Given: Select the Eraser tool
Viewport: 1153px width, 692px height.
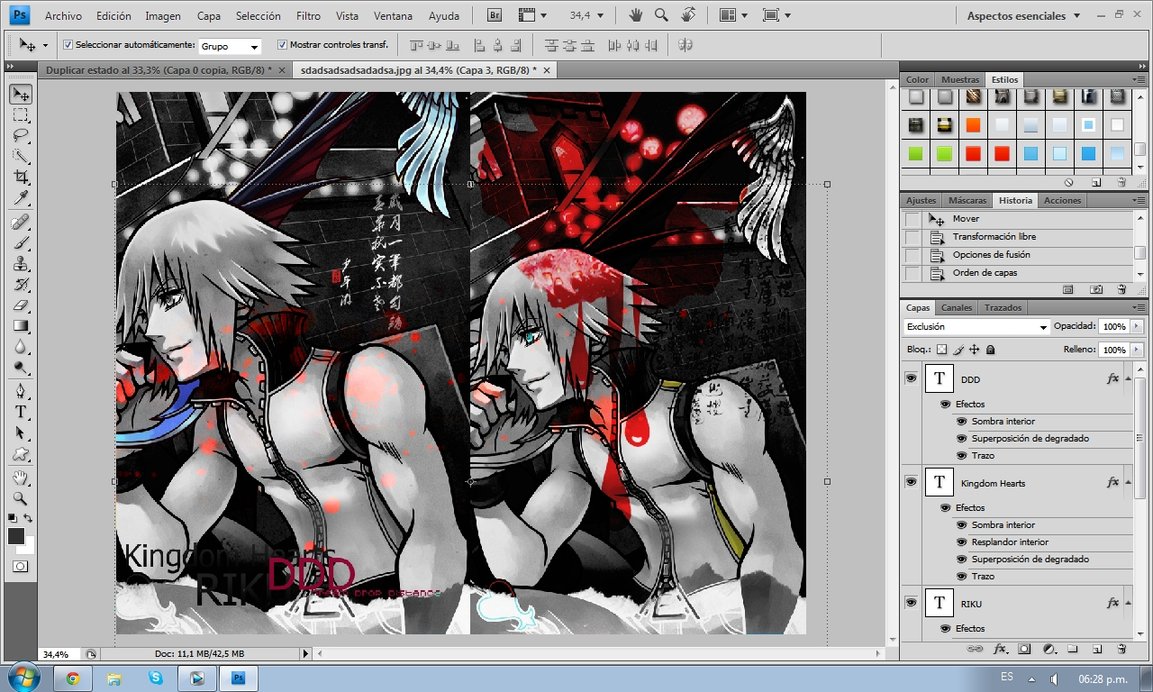Looking at the screenshot, I should pyautogui.click(x=20, y=305).
